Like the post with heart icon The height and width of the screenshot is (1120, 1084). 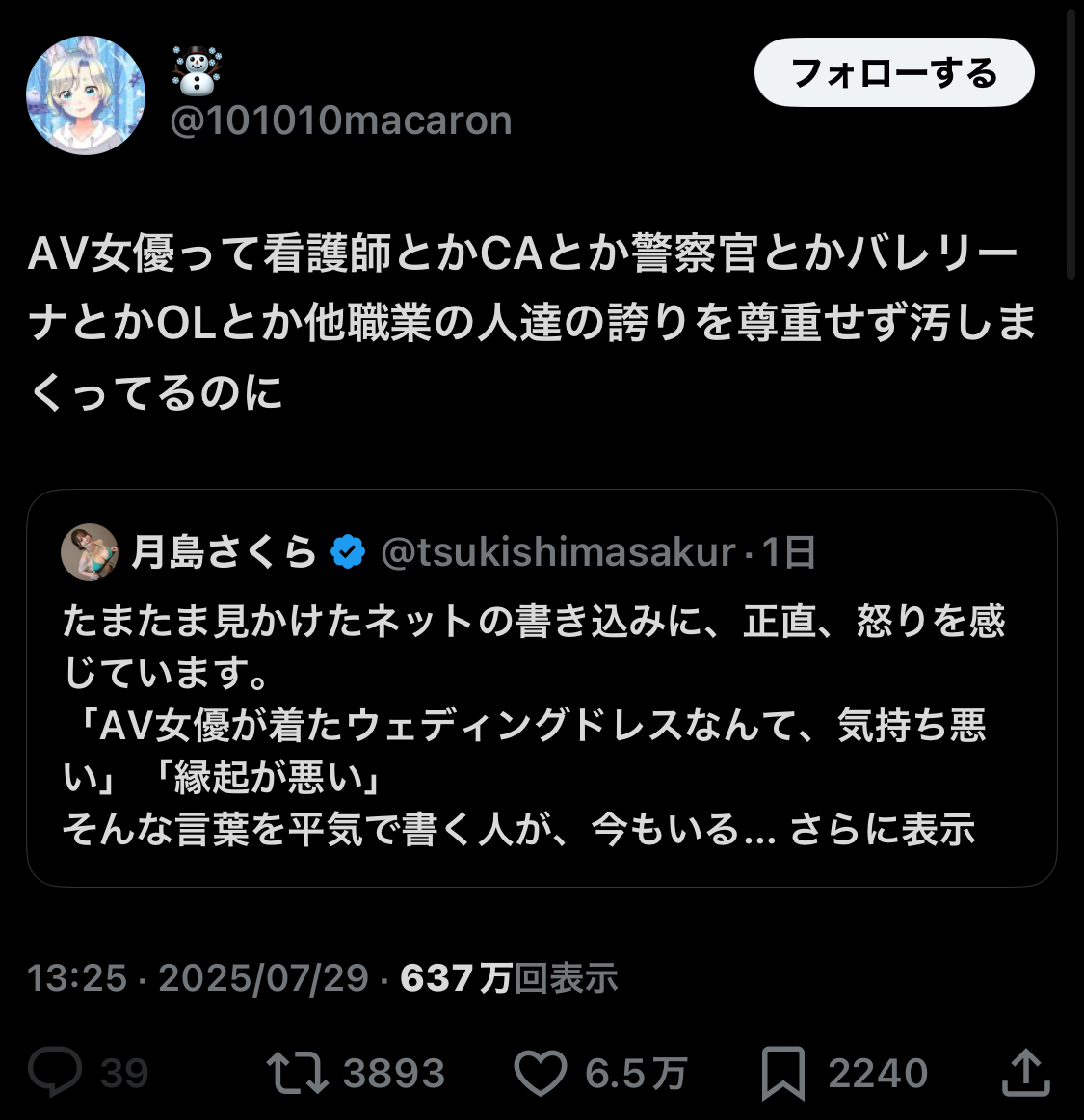click(x=541, y=1072)
